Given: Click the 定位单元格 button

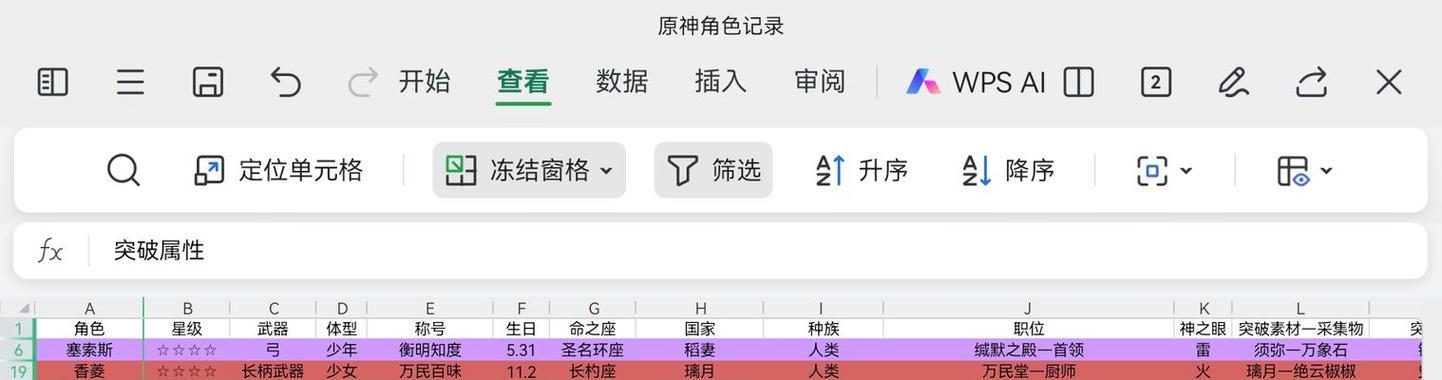Looking at the screenshot, I should point(278,170).
